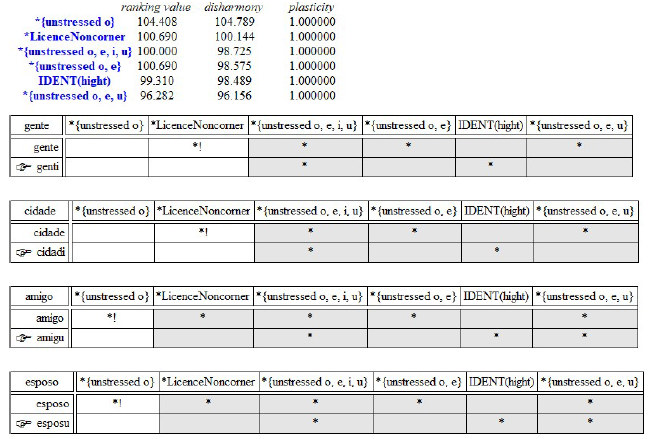Click the "disharmony" column heading
Image resolution: width=648 pixels, height=439 pixels.
[232, 8]
